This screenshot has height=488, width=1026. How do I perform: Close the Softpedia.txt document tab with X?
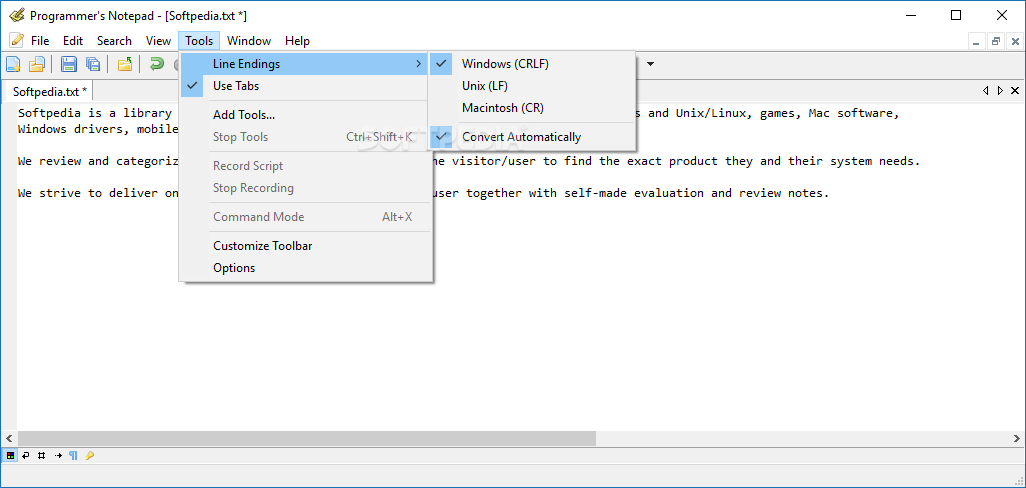1015,91
